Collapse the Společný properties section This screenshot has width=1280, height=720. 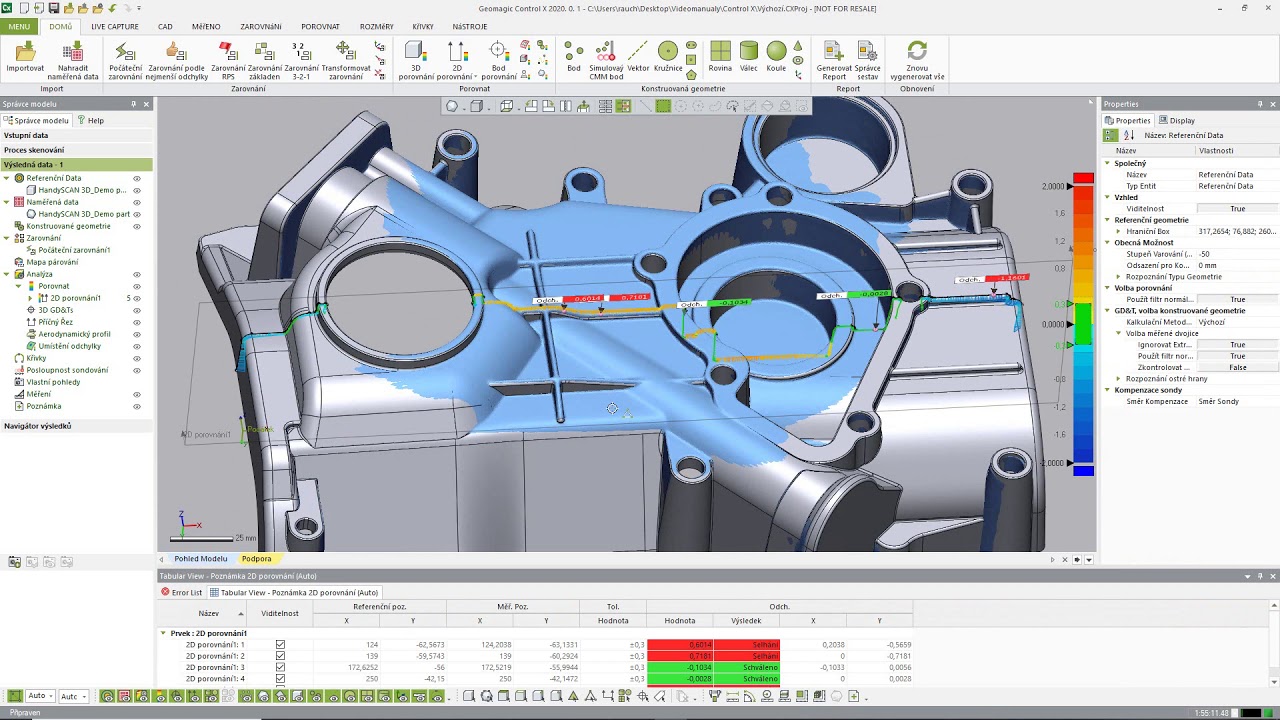click(x=1107, y=163)
